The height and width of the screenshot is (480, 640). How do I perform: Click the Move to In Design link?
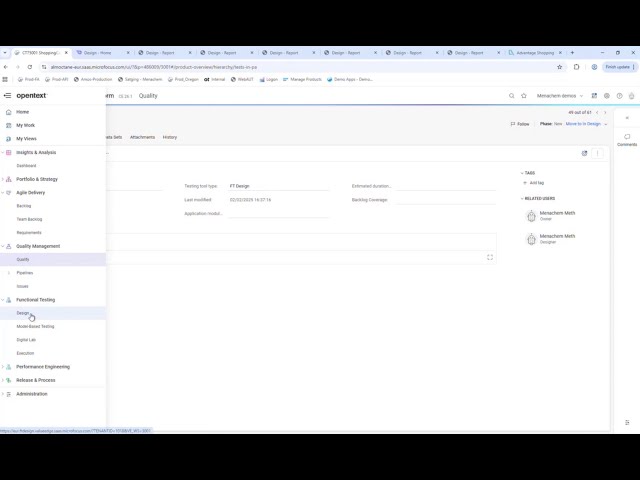click(583, 124)
